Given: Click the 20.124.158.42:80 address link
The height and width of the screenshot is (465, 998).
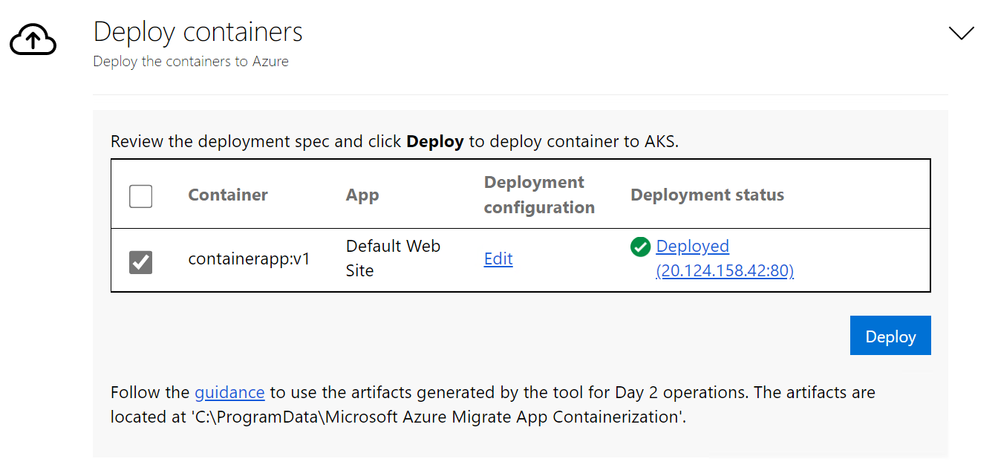Looking at the screenshot, I should [725, 271].
